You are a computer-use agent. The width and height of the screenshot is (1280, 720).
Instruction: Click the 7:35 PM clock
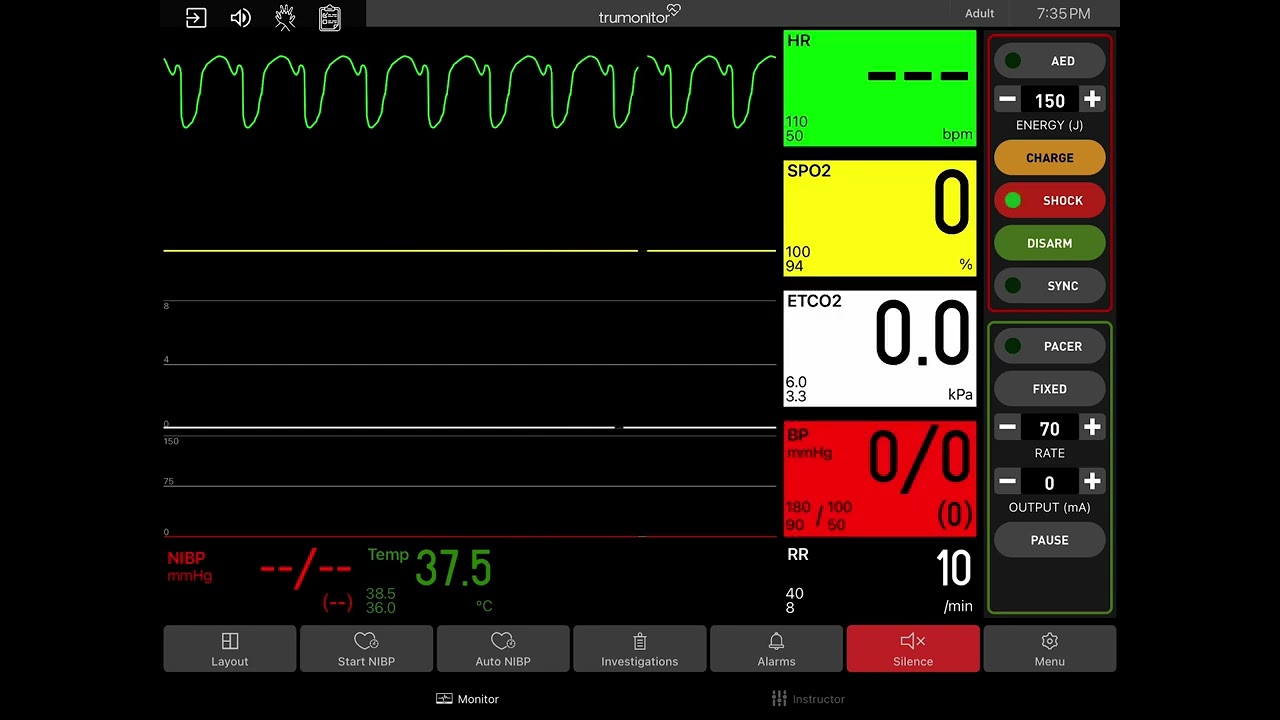click(1064, 13)
